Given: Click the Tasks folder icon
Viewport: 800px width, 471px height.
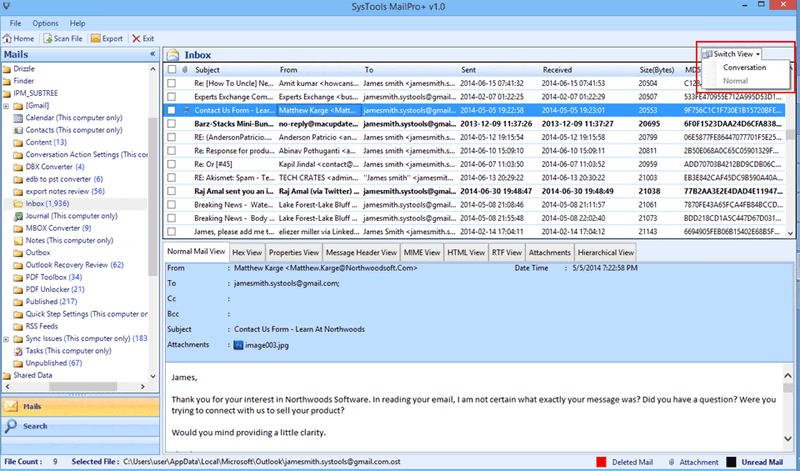Looking at the screenshot, I should [x=18, y=351].
